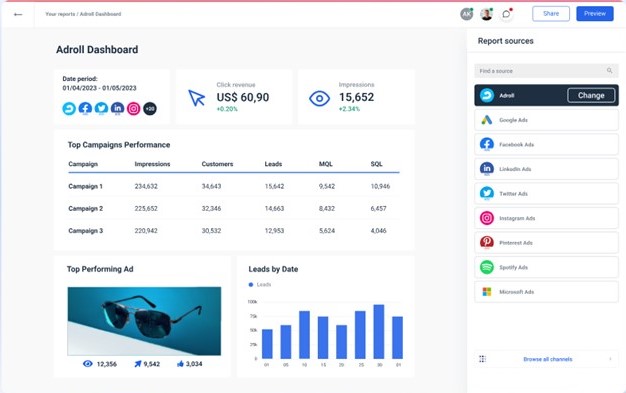Toggle the Leads legend in chart

coord(260,284)
